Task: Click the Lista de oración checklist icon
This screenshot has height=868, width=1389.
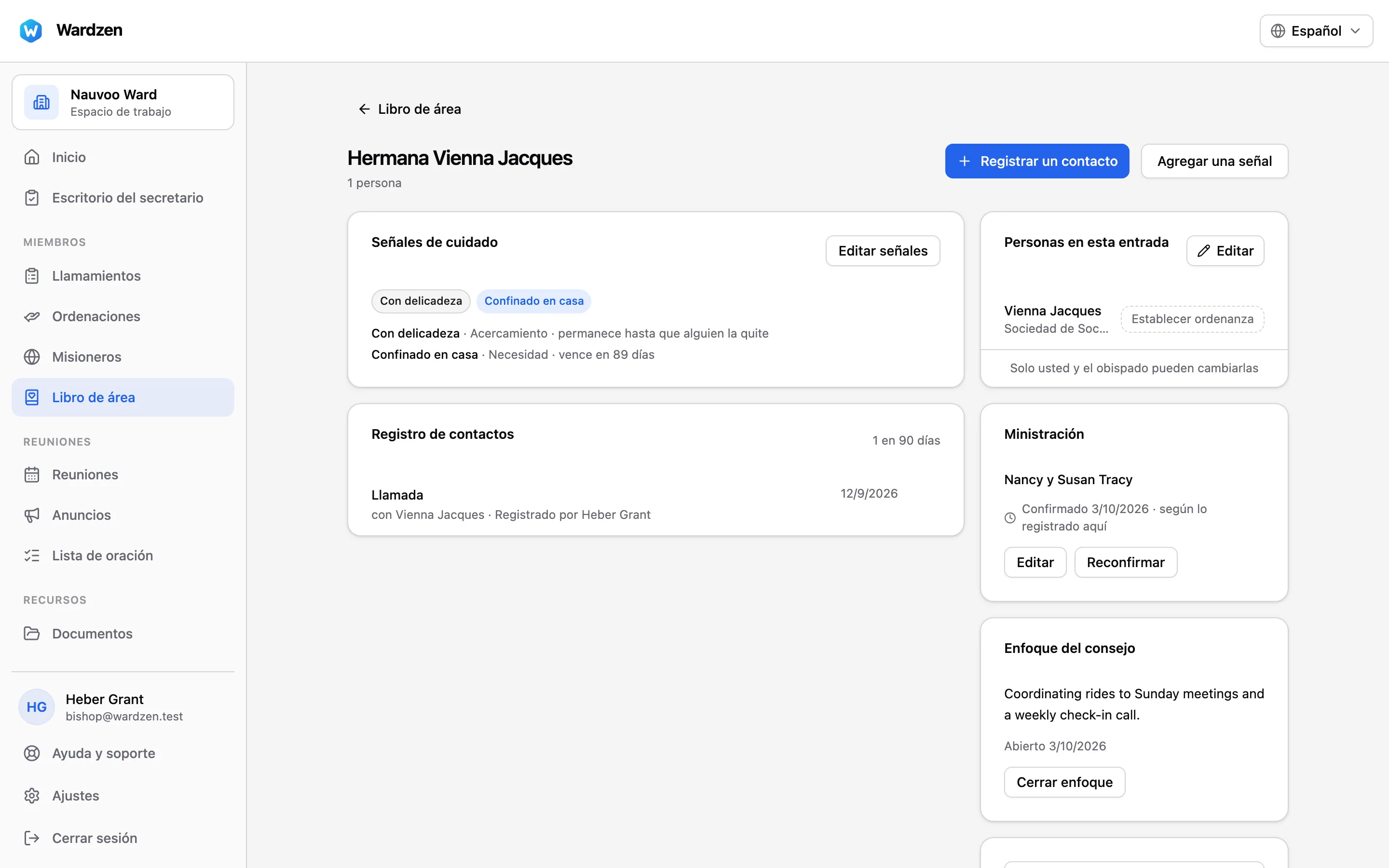Action: point(32,555)
